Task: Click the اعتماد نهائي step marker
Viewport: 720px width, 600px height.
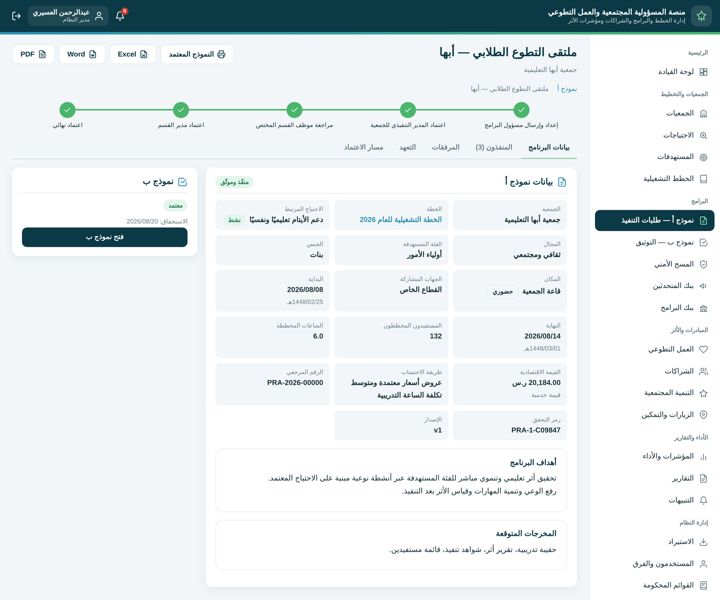Action: 68,110
